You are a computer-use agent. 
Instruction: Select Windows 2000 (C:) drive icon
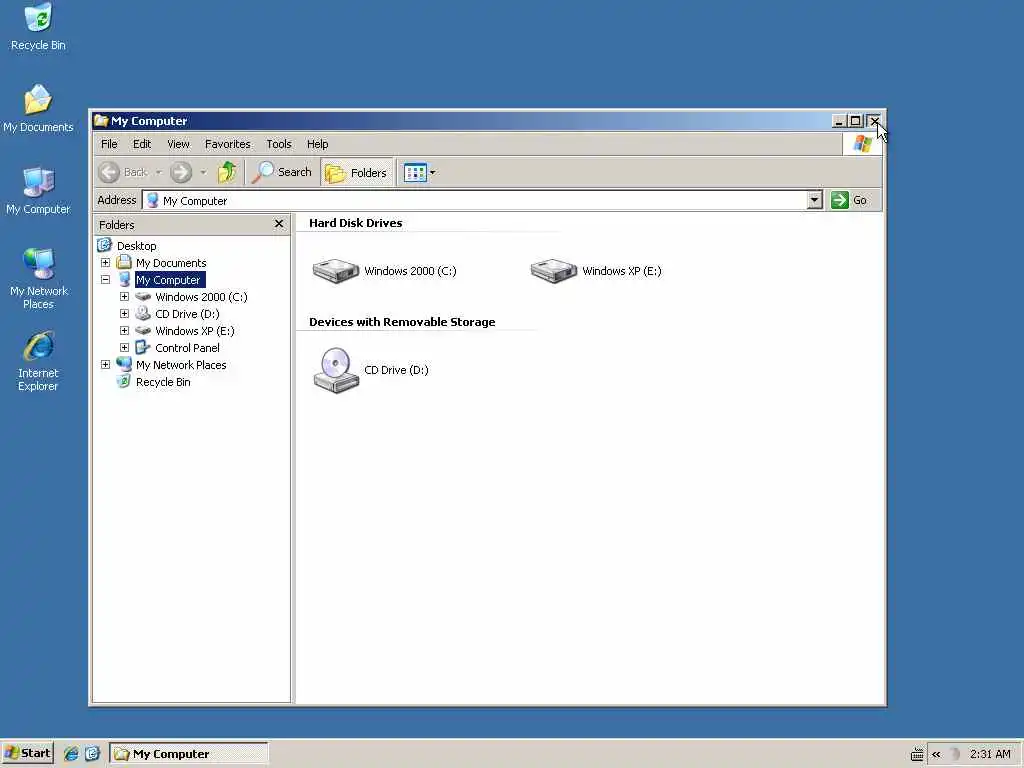click(x=336, y=271)
